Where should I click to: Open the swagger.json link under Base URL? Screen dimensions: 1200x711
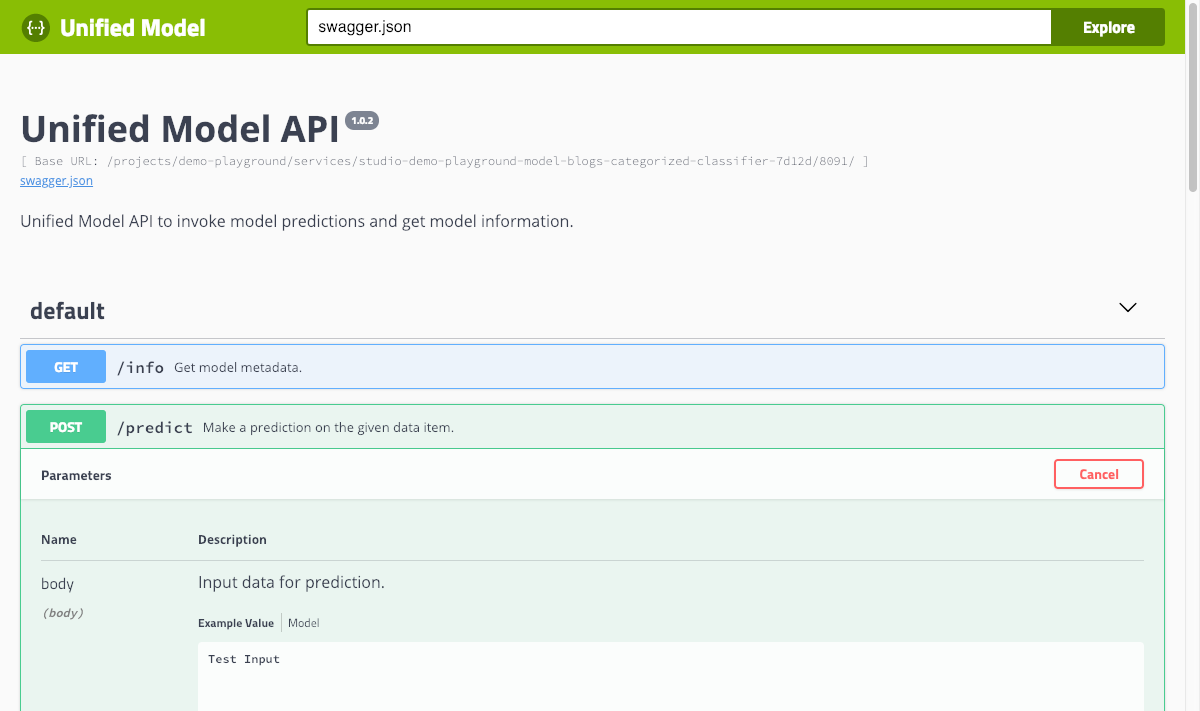pos(56,181)
